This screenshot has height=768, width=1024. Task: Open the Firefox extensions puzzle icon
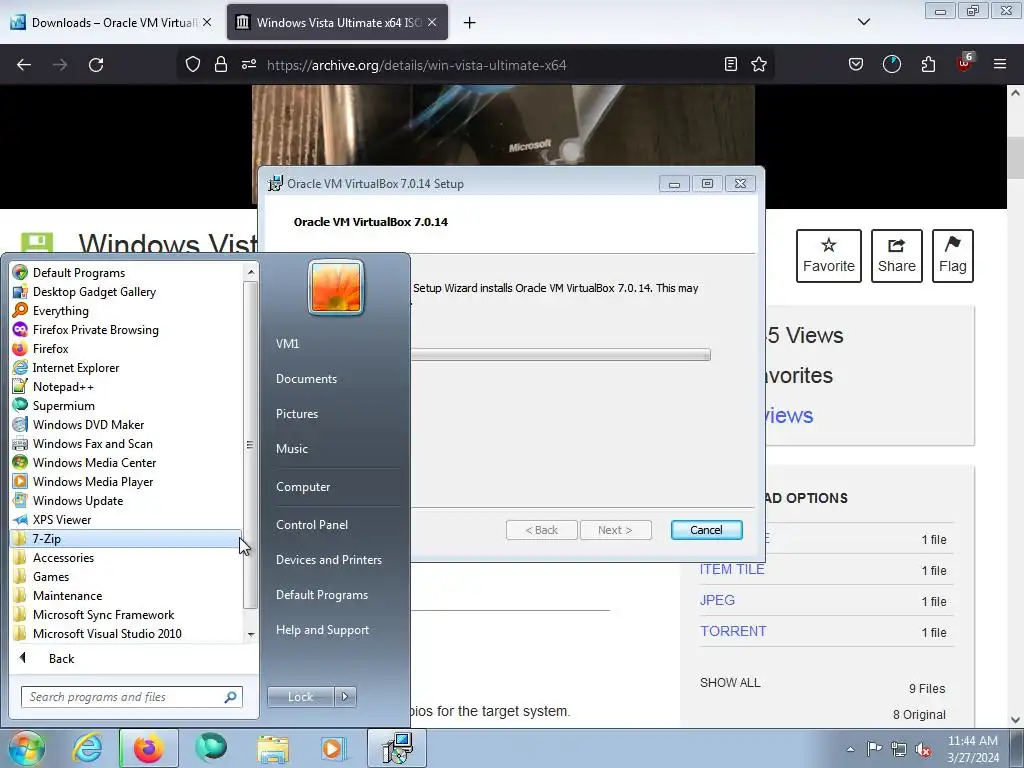[928, 64]
